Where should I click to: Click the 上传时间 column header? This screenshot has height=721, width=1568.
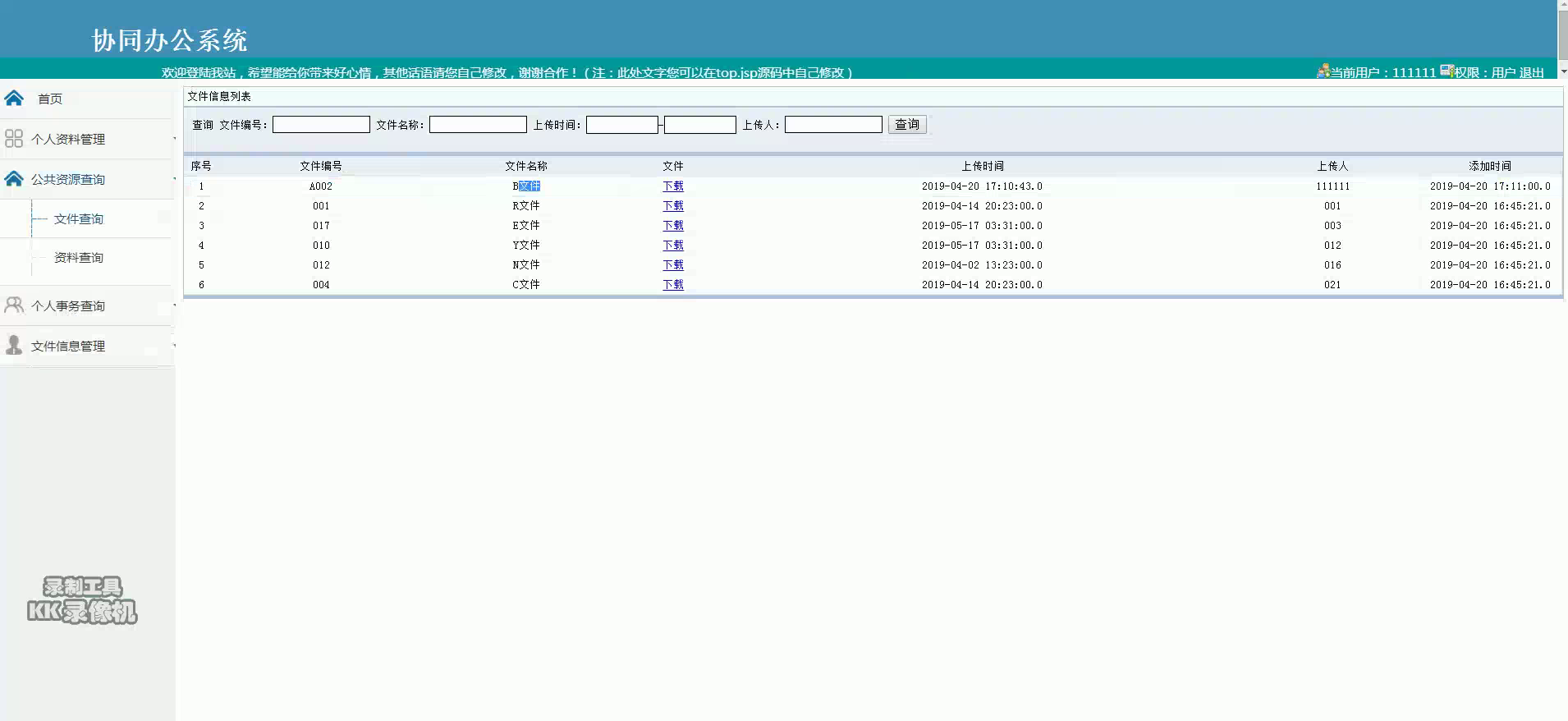(983, 166)
